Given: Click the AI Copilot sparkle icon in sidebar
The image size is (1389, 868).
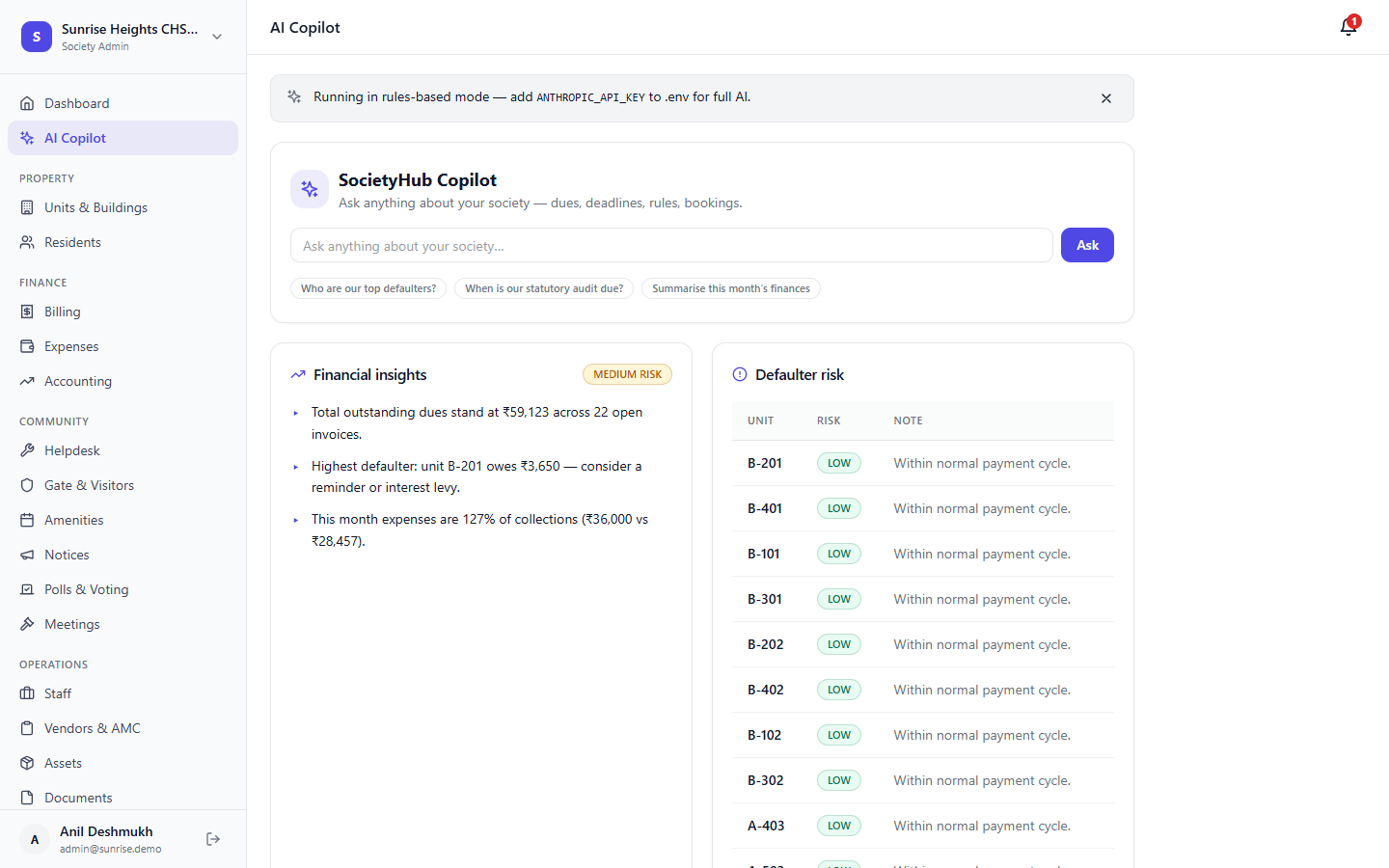Looking at the screenshot, I should (27, 138).
